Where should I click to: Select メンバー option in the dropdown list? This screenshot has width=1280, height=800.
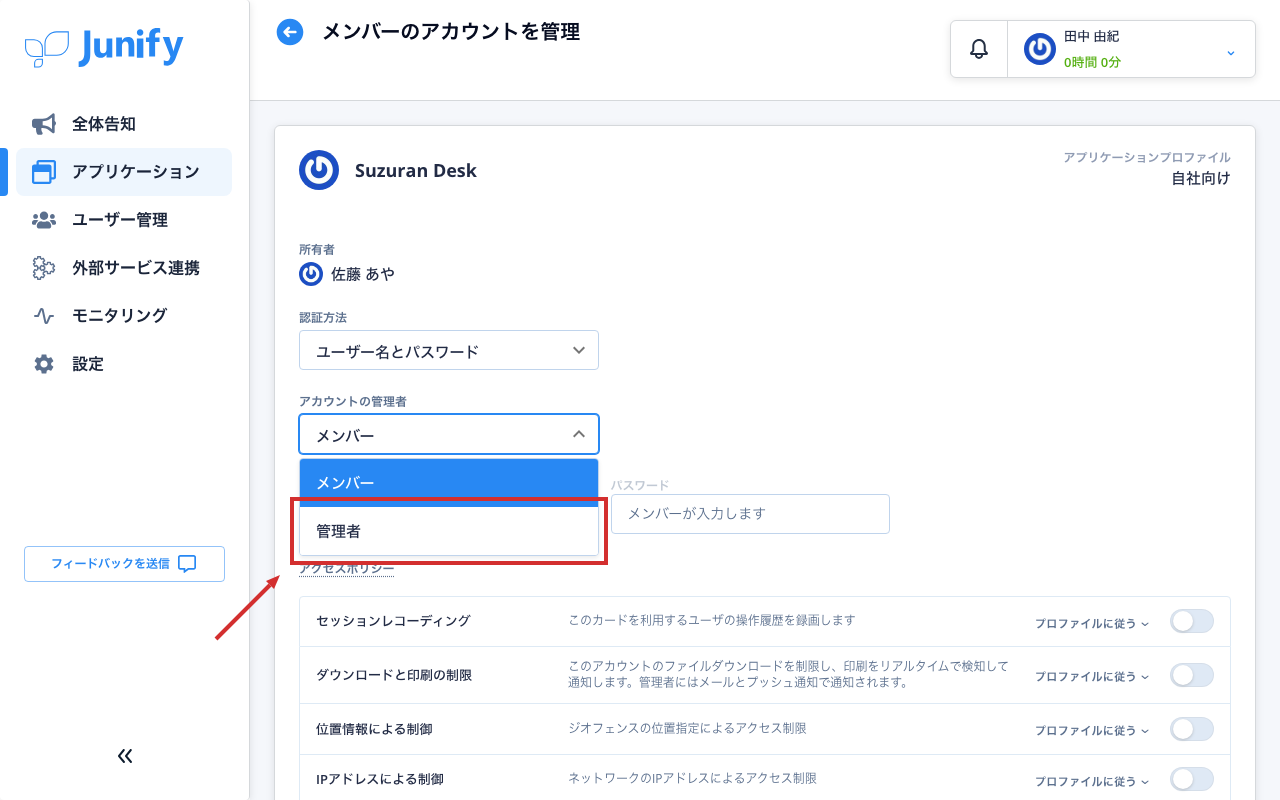(449, 483)
